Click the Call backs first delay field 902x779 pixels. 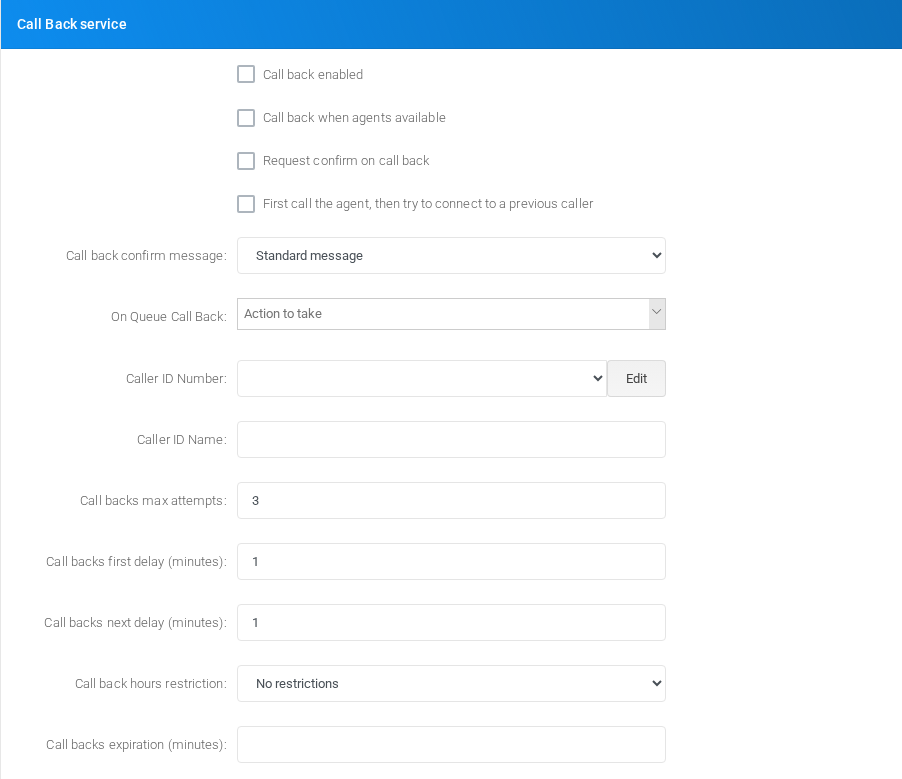click(x=451, y=562)
